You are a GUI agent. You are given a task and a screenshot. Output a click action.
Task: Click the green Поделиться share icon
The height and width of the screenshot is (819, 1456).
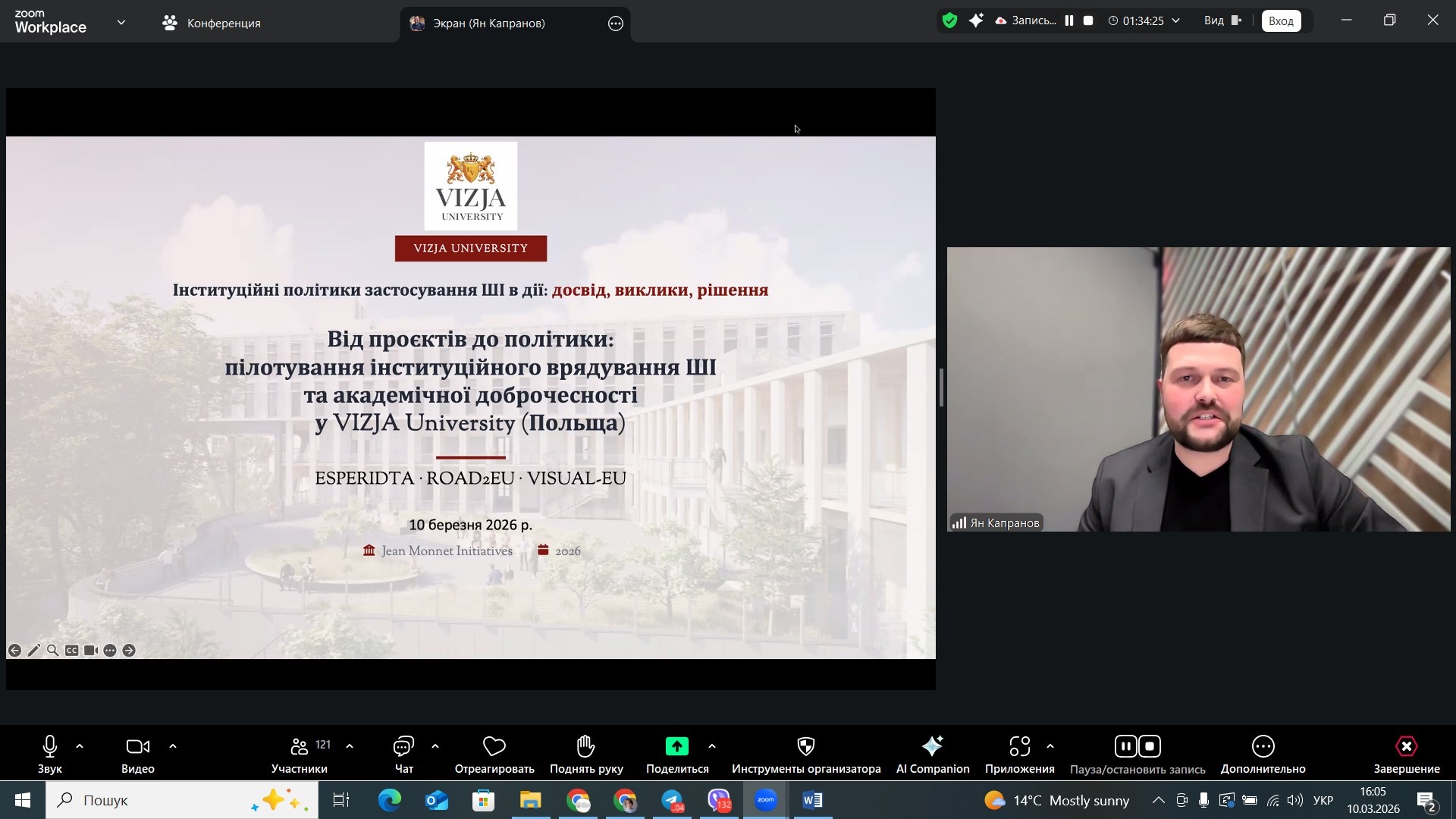point(676,747)
